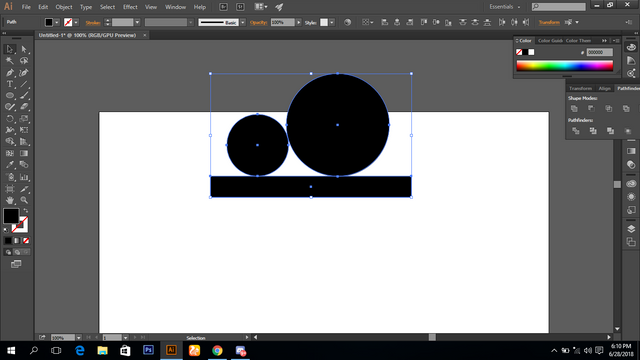
Task: Toggle Draw Normal mode
Action: click(x=8, y=252)
